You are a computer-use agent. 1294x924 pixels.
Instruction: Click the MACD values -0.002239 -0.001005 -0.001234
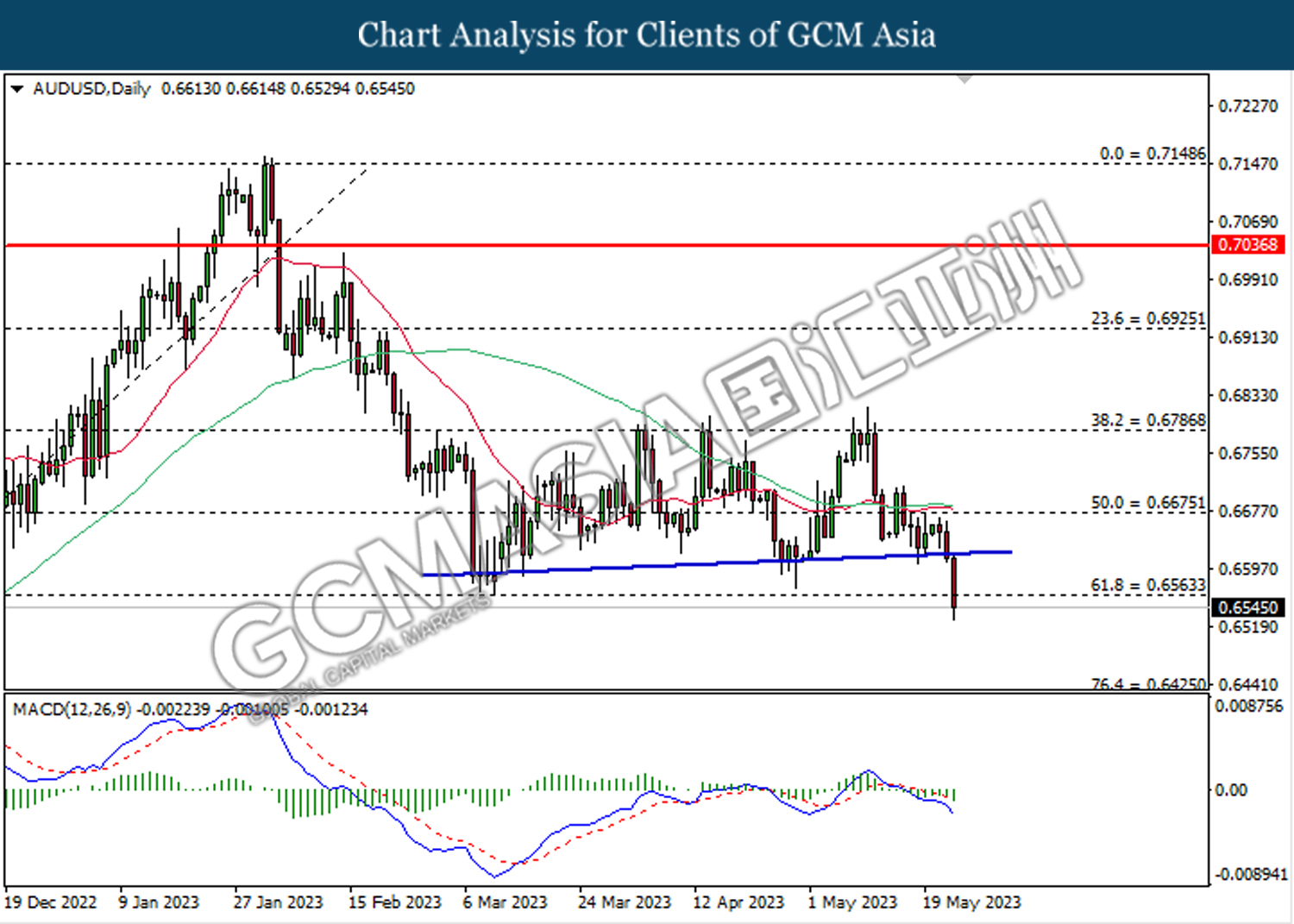click(x=253, y=709)
